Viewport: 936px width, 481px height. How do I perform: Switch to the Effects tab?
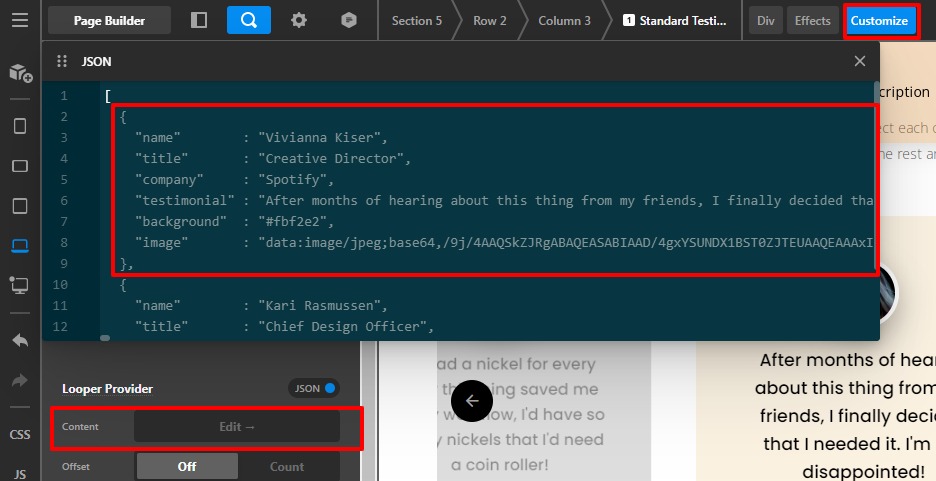[x=812, y=20]
